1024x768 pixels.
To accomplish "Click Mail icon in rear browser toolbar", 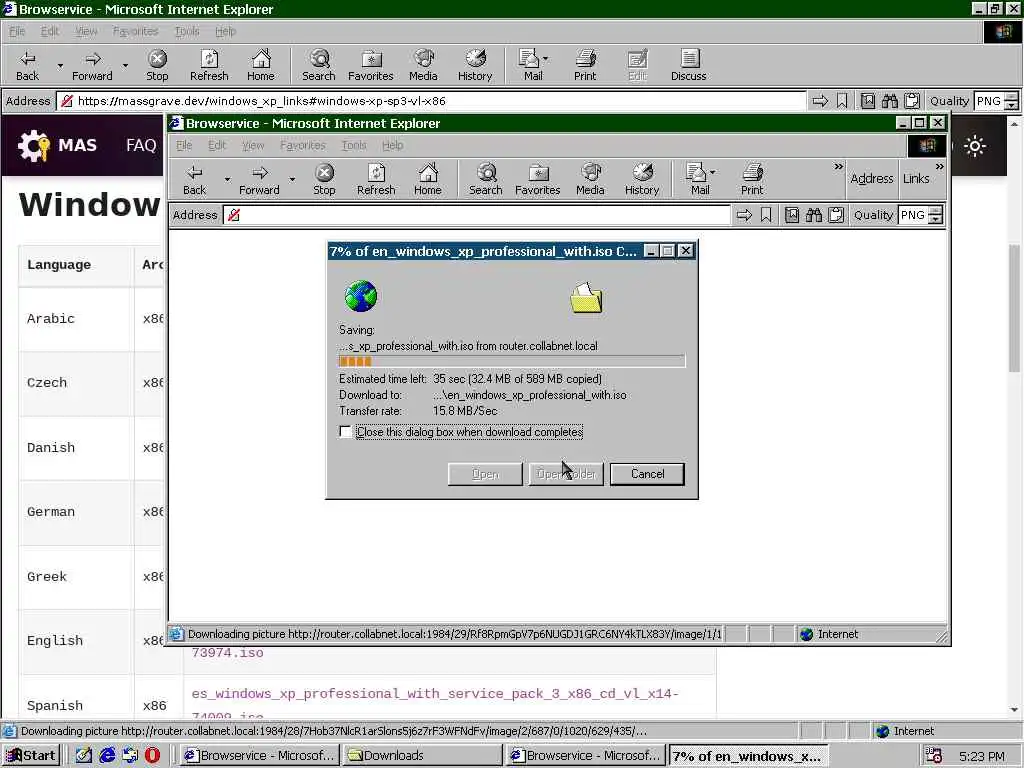I will tap(530, 65).
